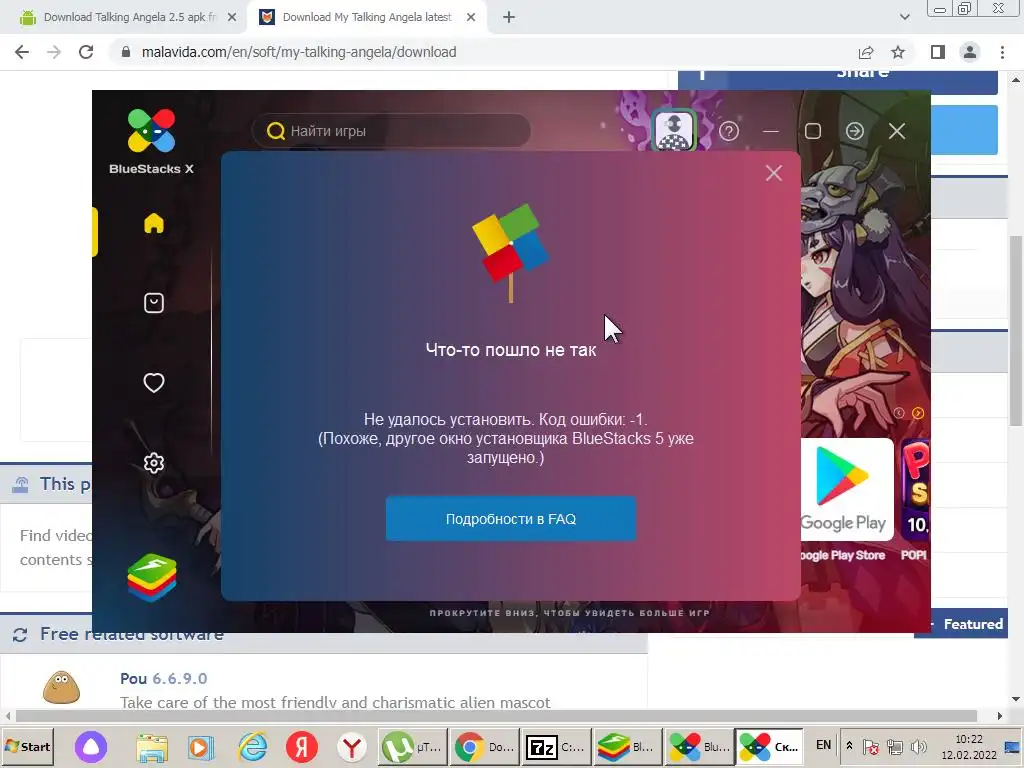
Task: Open BlueStacks X home tab in sidebar
Action: [x=153, y=223]
